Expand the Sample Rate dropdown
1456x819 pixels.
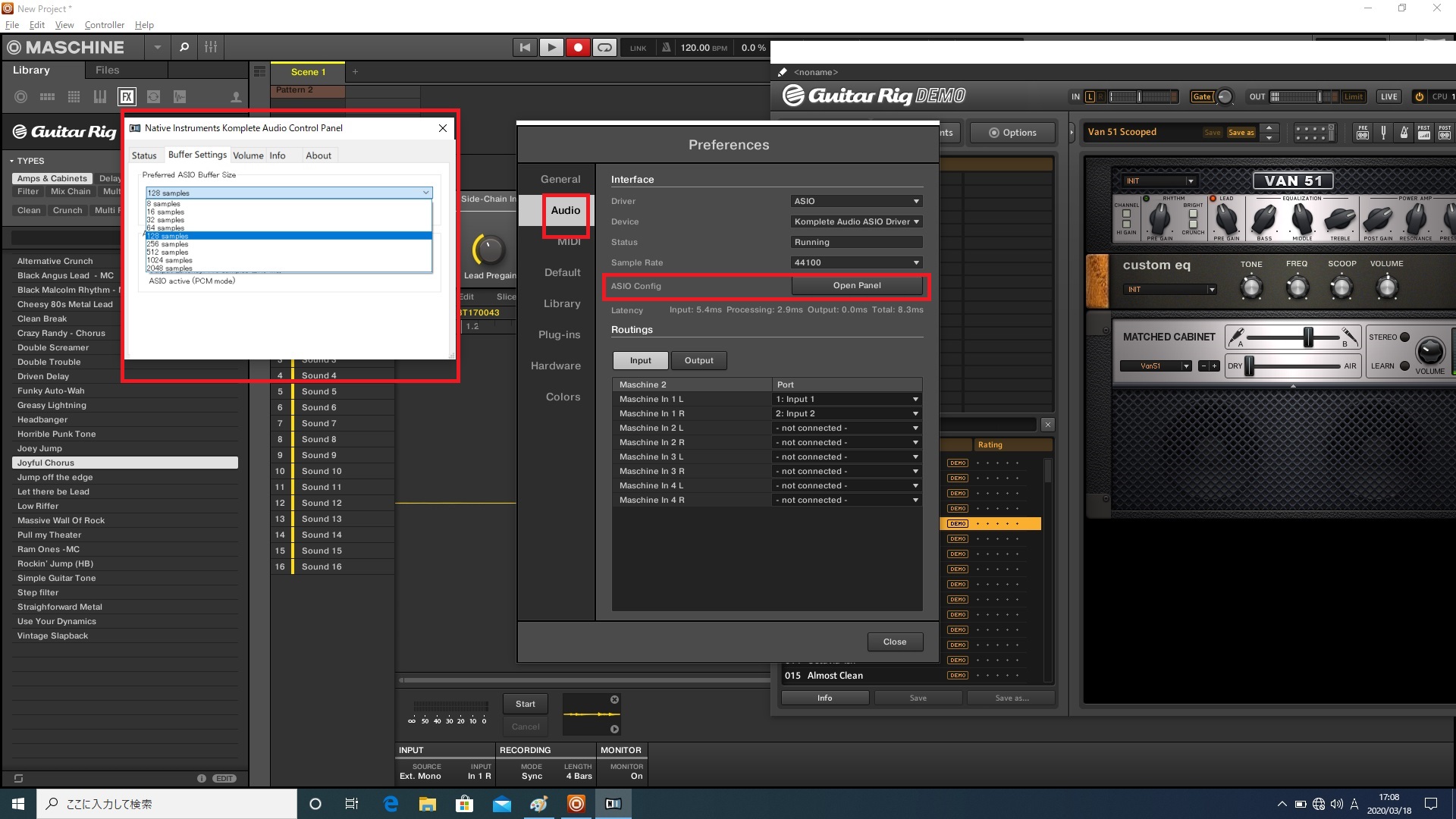point(856,262)
